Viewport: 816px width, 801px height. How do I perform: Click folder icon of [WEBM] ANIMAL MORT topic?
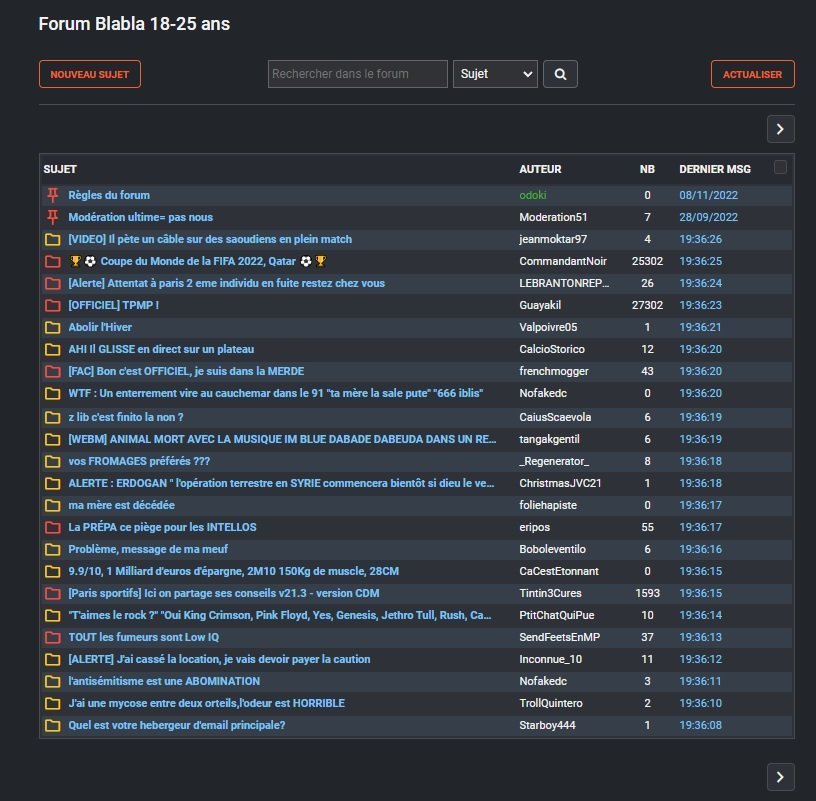53,439
